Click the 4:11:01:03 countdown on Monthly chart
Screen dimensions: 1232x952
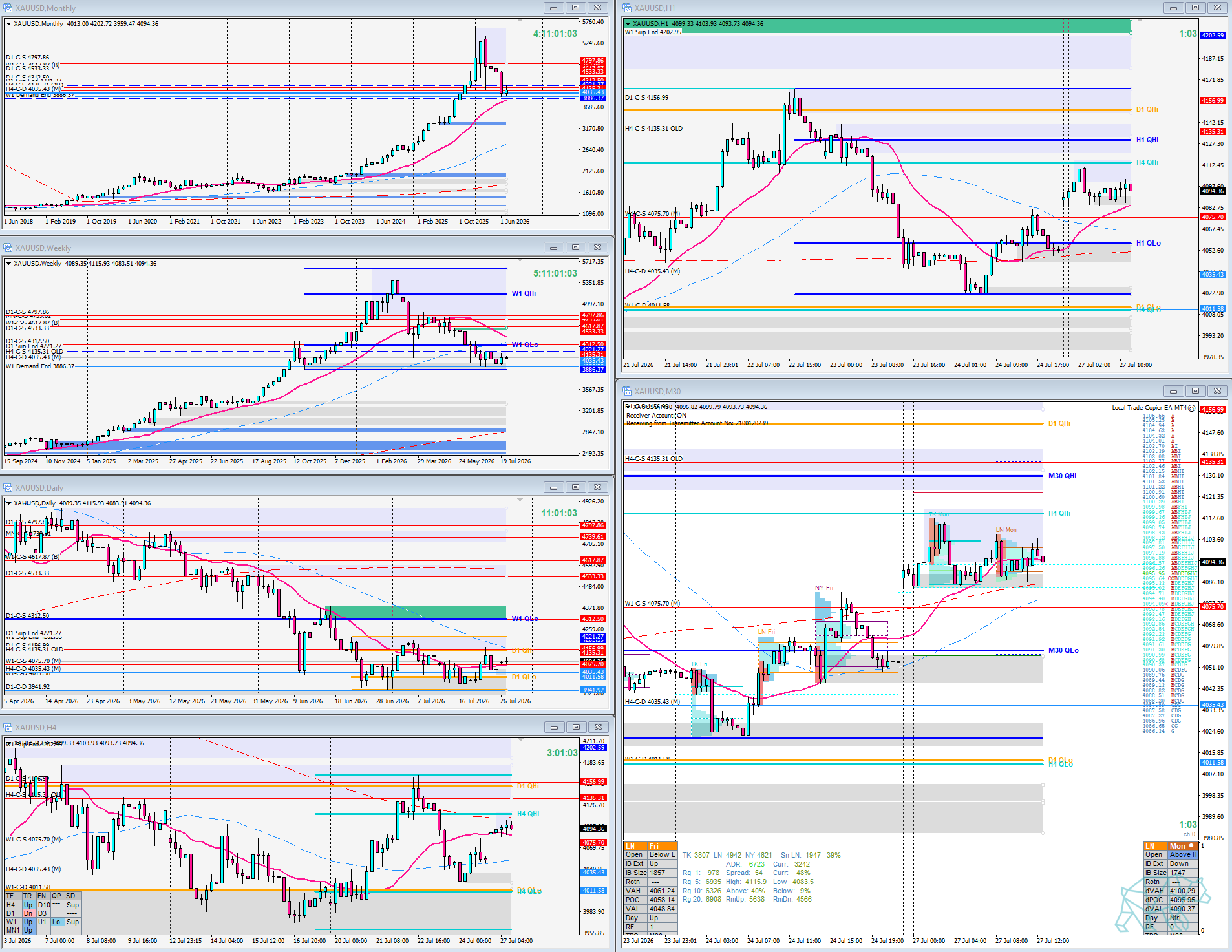pyautogui.click(x=555, y=34)
